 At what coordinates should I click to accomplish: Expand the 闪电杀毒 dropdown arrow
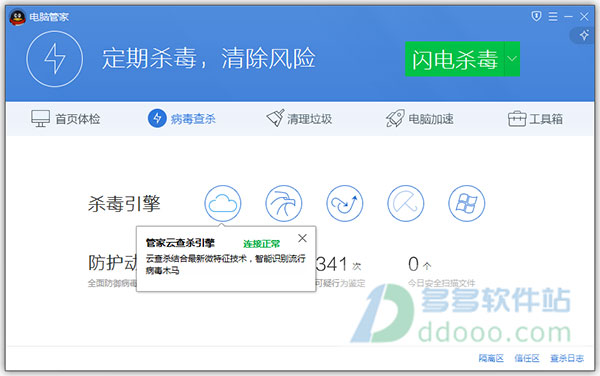(x=512, y=59)
